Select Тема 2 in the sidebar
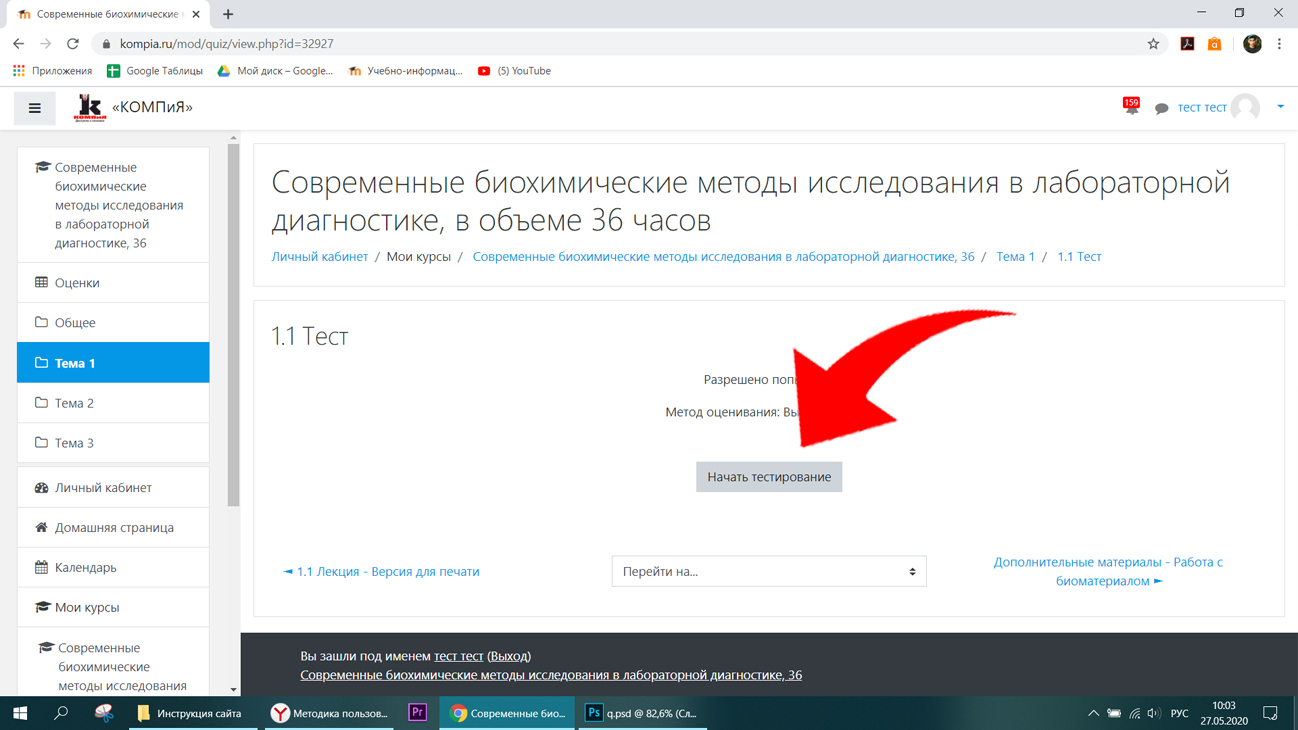The width and height of the screenshot is (1298, 730). click(113, 403)
